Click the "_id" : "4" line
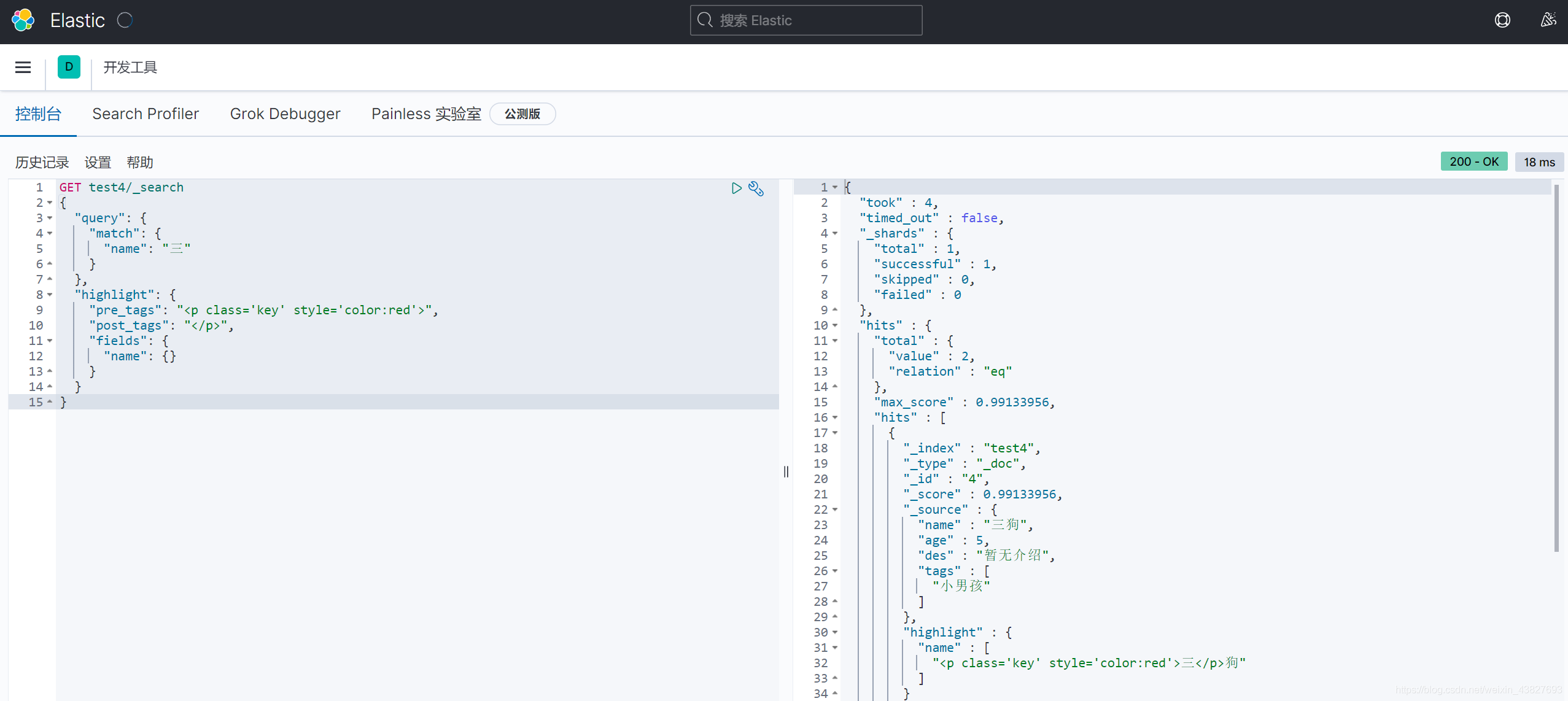 pyautogui.click(x=946, y=479)
